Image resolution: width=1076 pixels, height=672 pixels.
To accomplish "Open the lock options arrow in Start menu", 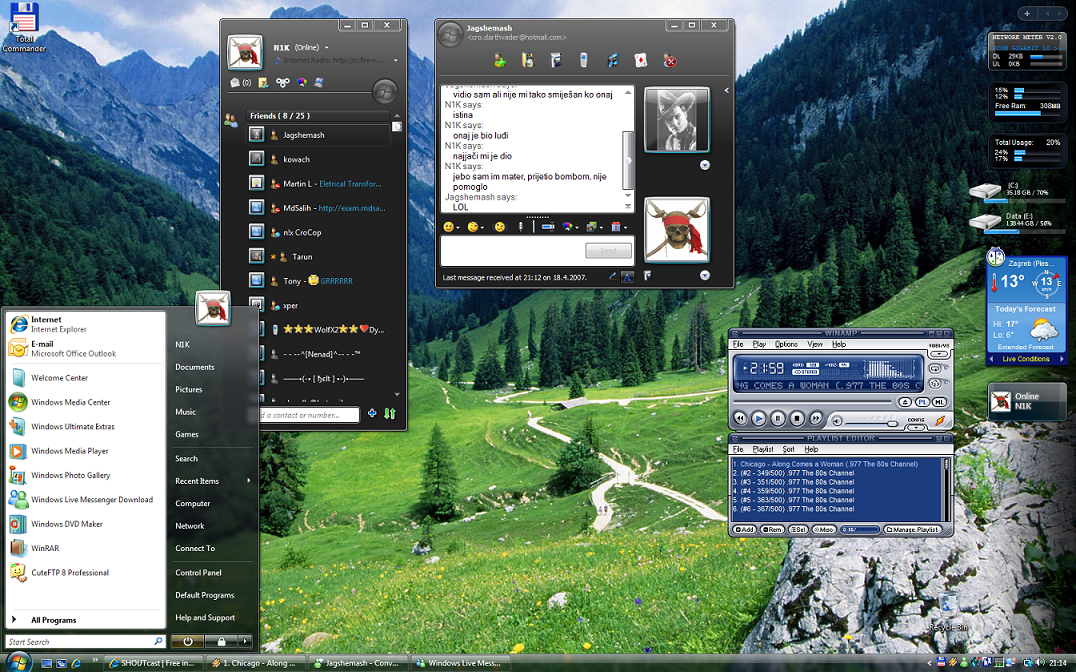I will 245,641.
